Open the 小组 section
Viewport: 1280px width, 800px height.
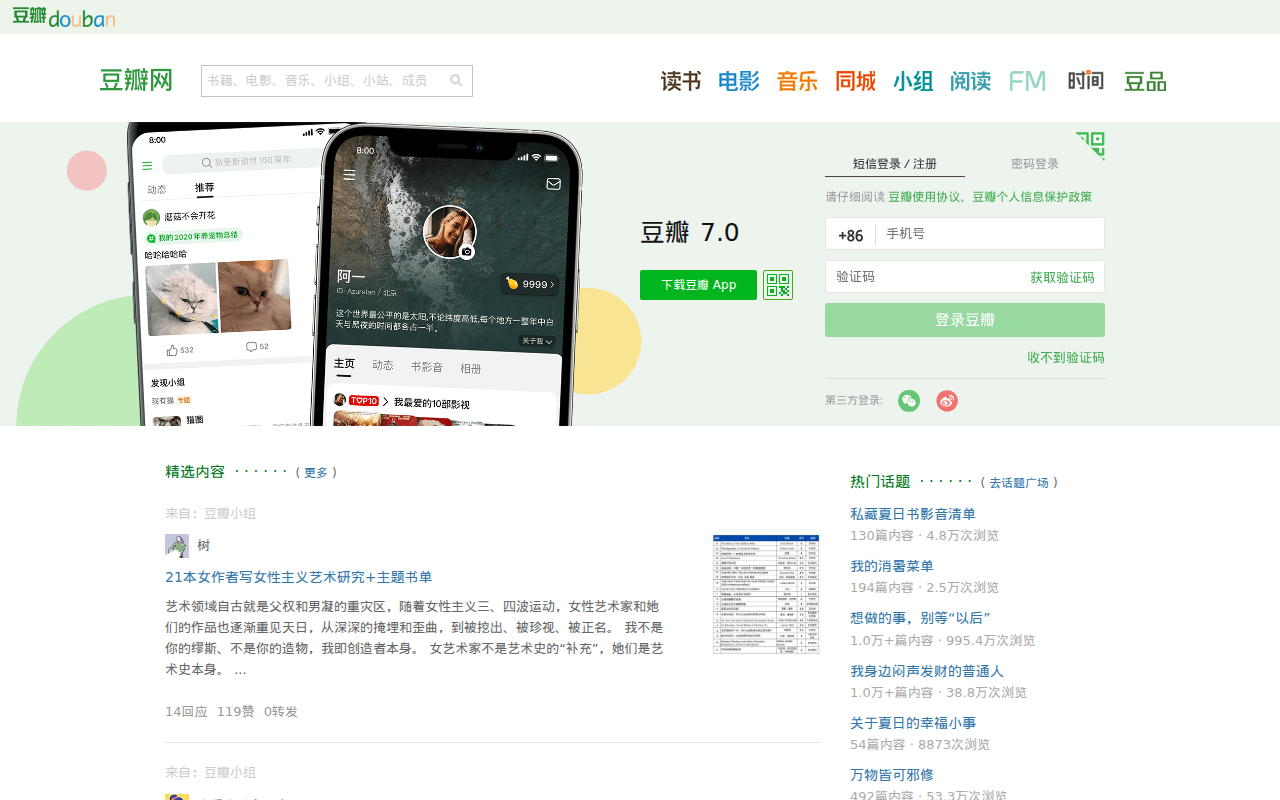[x=913, y=82]
